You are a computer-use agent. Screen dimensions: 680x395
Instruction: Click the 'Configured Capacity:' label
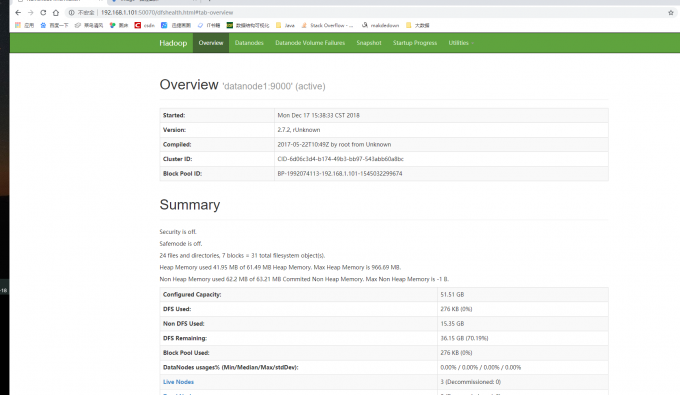tap(192, 295)
